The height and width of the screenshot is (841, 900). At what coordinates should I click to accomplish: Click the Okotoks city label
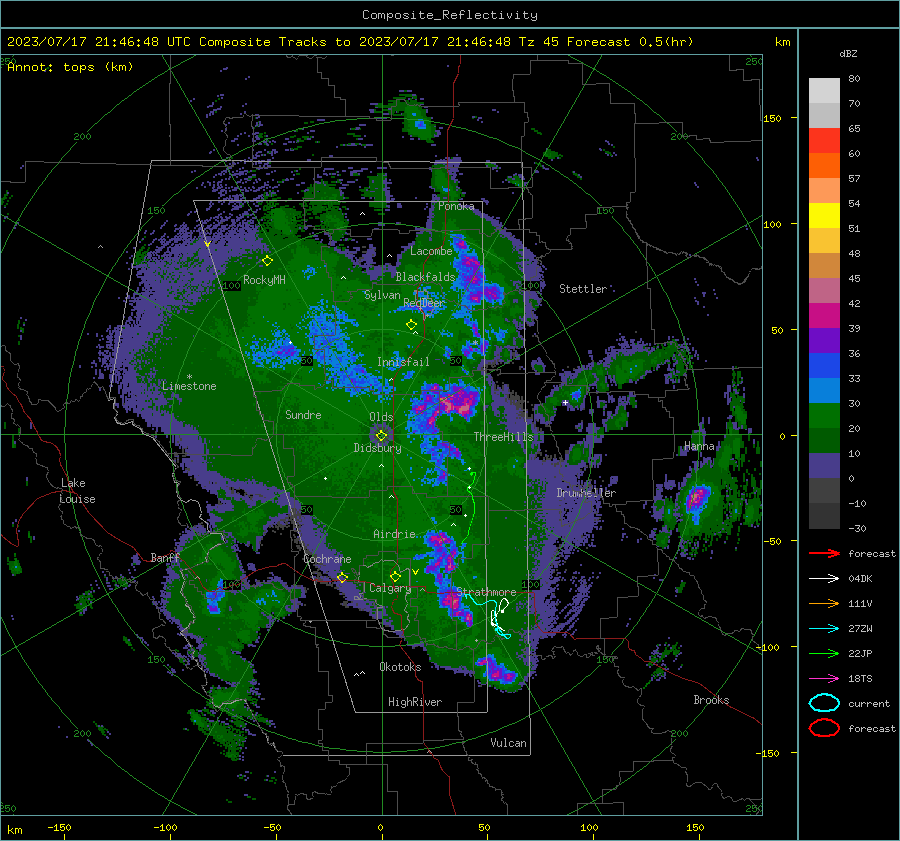(400, 667)
